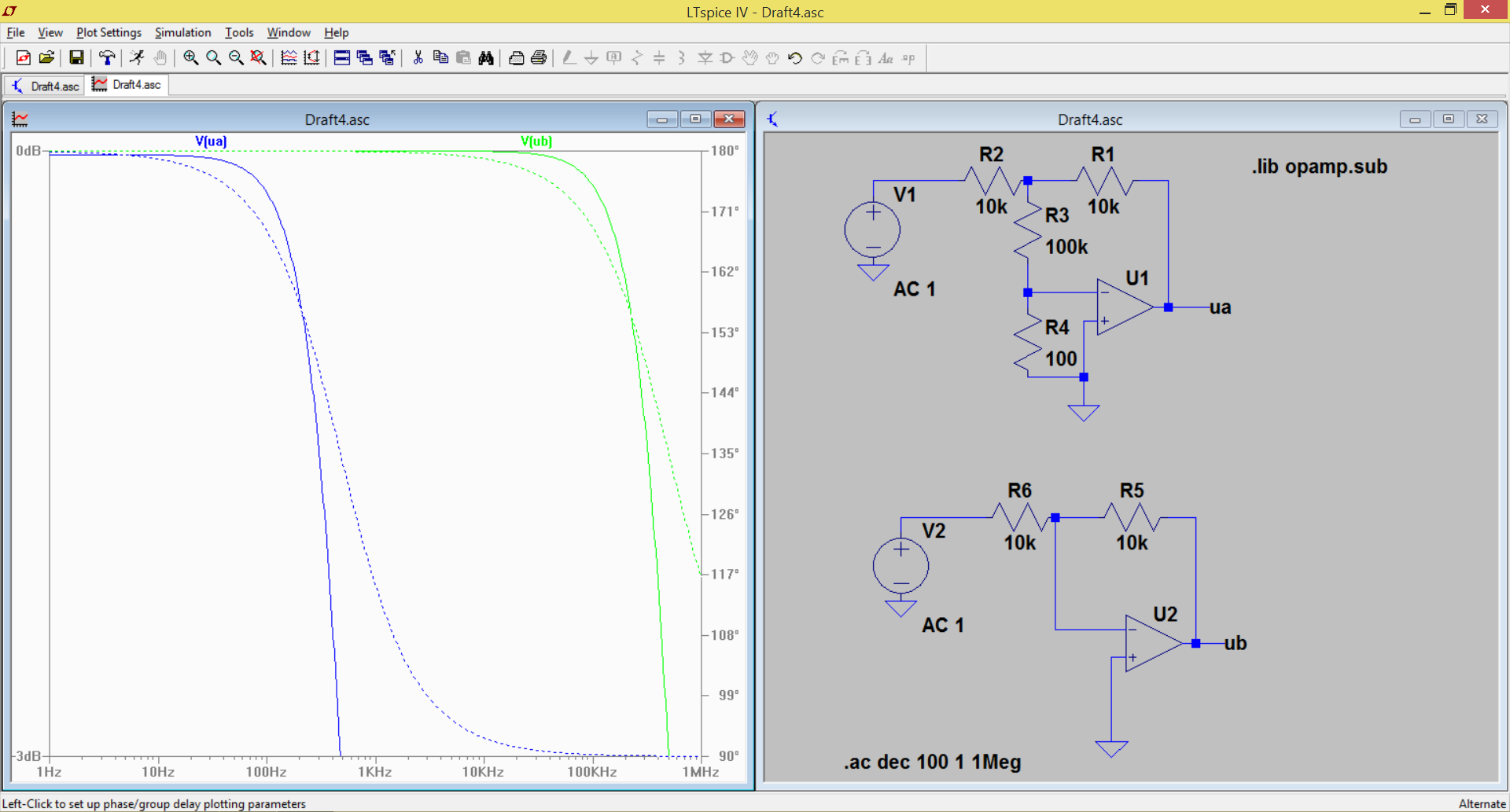Click the green V(ub) trace label

tap(536, 141)
